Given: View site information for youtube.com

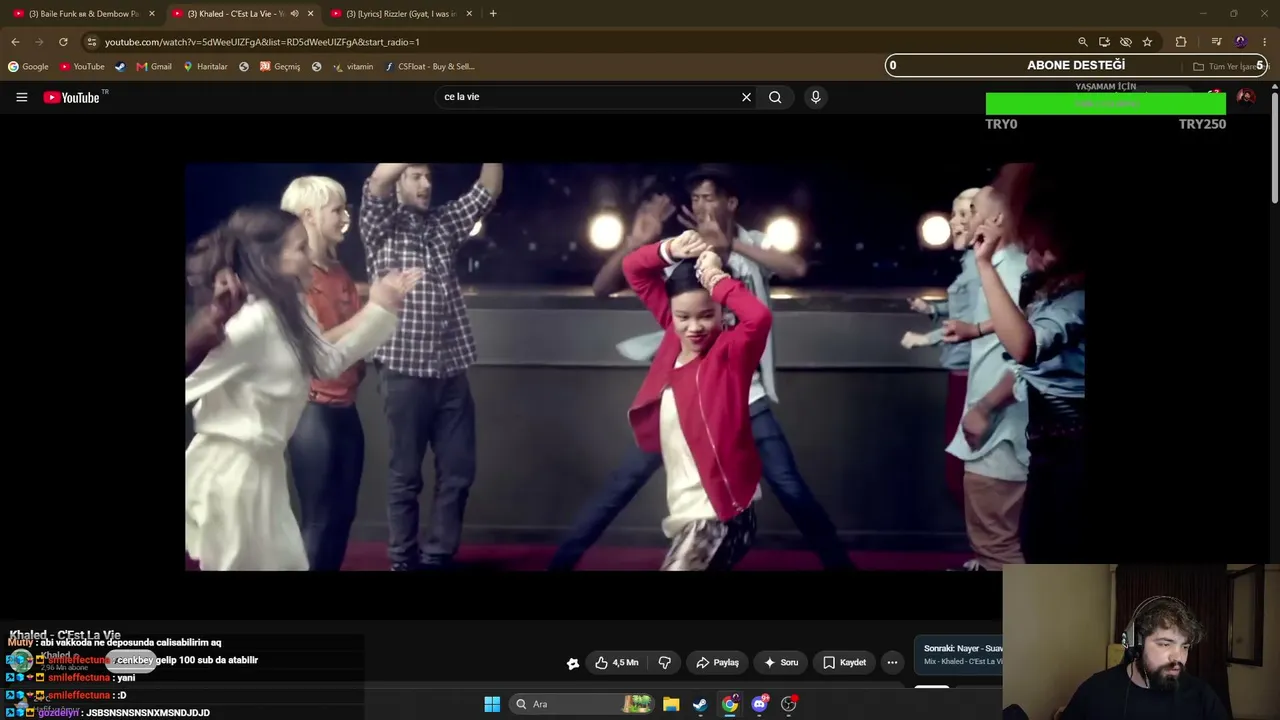Looking at the screenshot, I should click(92, 42).
